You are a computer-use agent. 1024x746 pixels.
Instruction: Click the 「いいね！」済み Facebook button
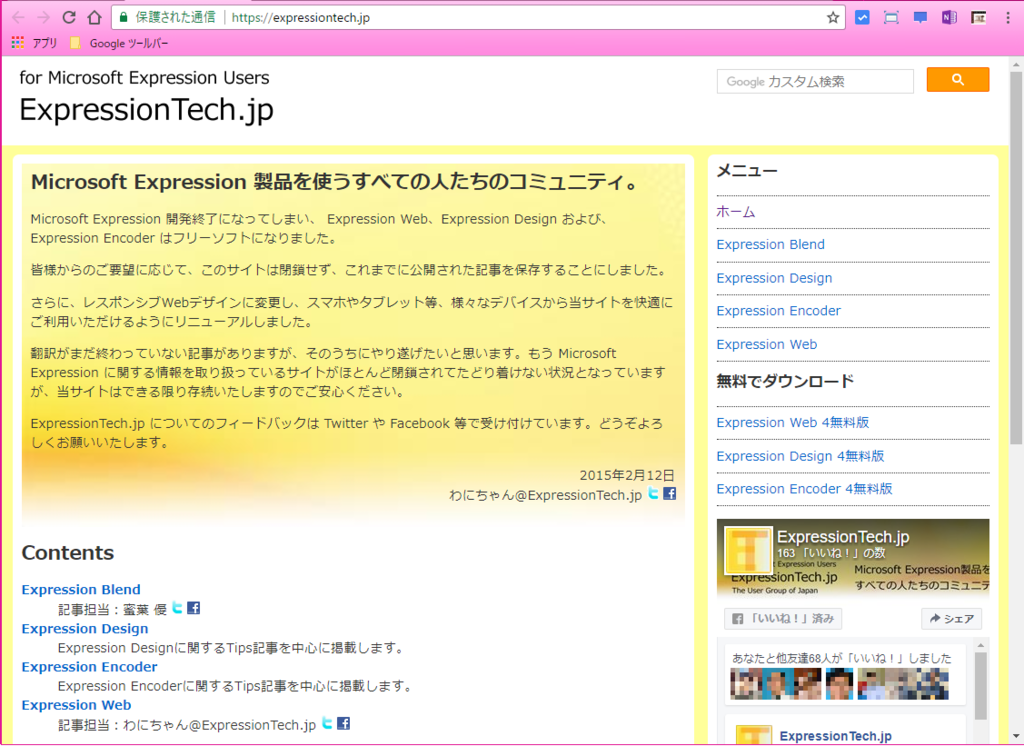pos(782,619)
